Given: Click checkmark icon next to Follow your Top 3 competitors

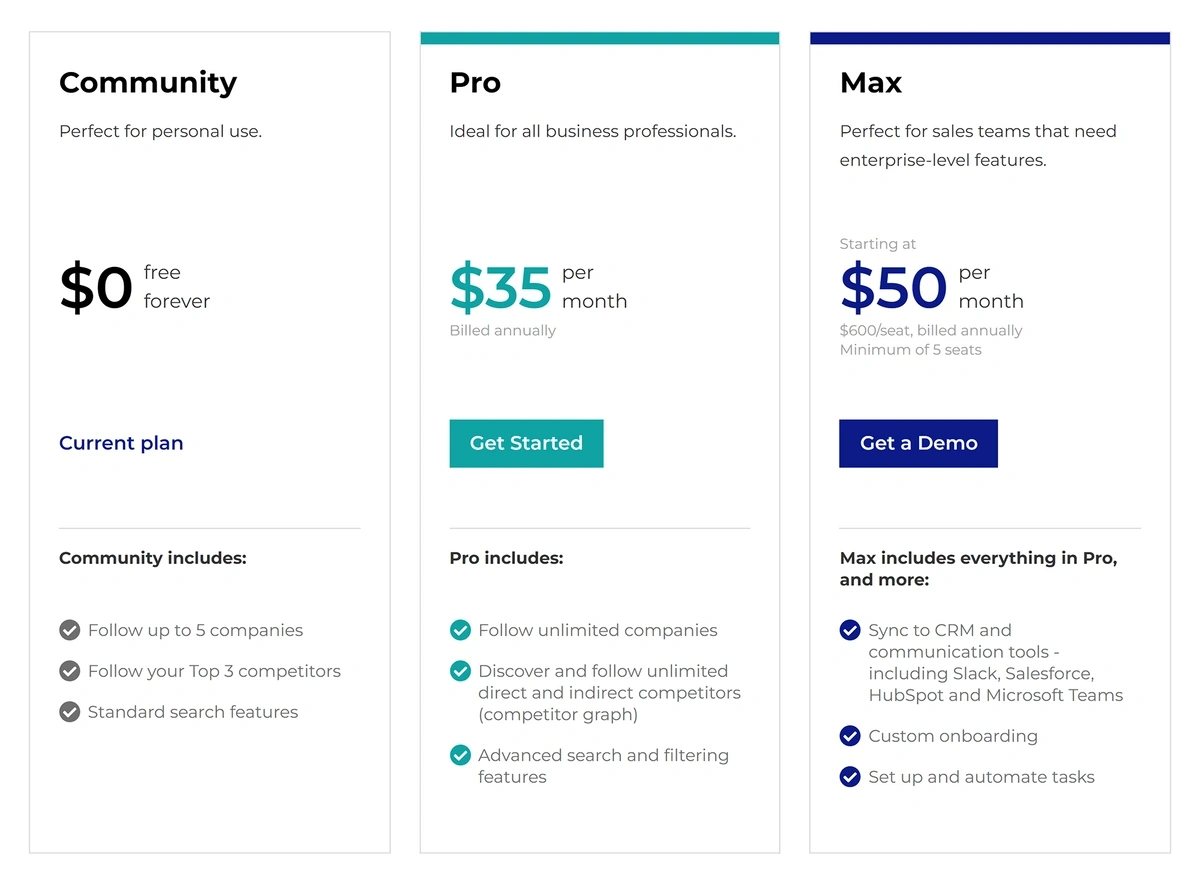Looking at the screenshot, I should pos(69,671).
